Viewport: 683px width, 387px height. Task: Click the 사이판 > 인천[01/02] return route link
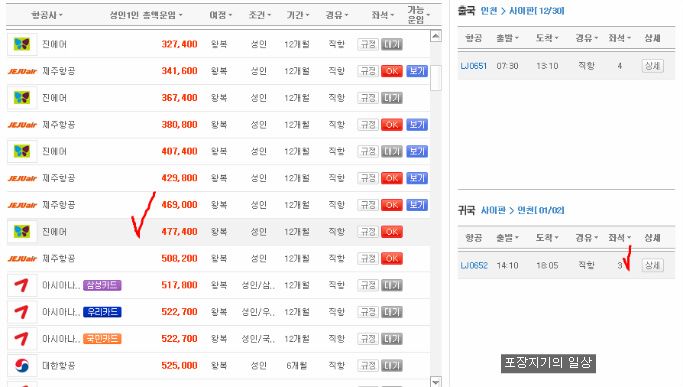[522, 210]
